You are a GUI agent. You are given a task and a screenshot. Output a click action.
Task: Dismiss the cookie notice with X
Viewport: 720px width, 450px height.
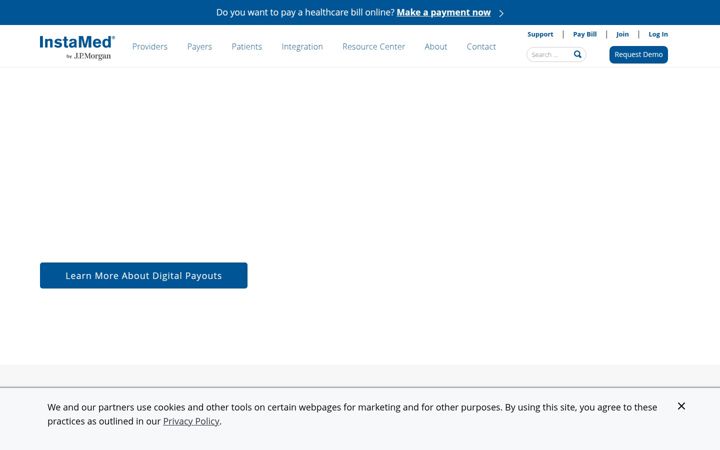point(681,406)
